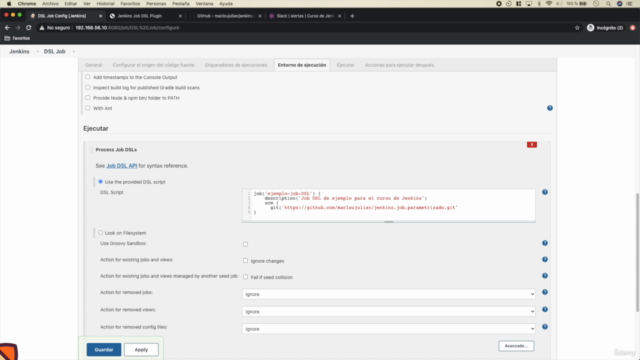Jump to Ejecutar tab
The image size is (640, 360).
tap(345, 65)
